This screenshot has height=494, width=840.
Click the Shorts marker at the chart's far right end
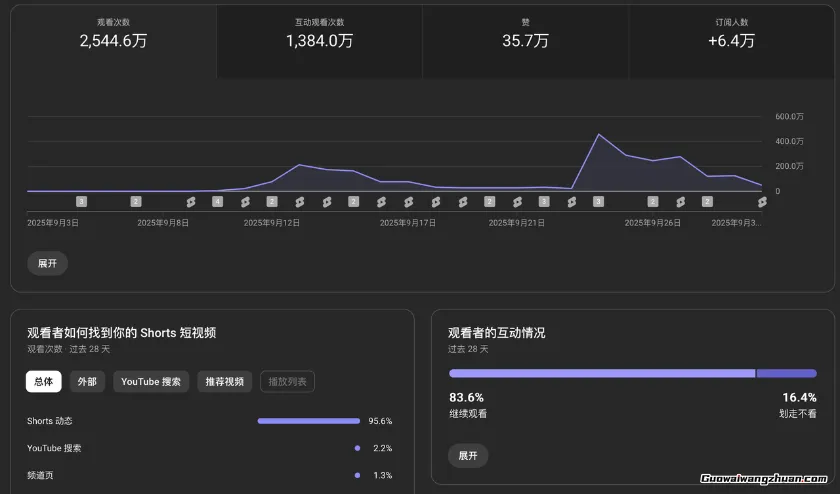(762, 202)
